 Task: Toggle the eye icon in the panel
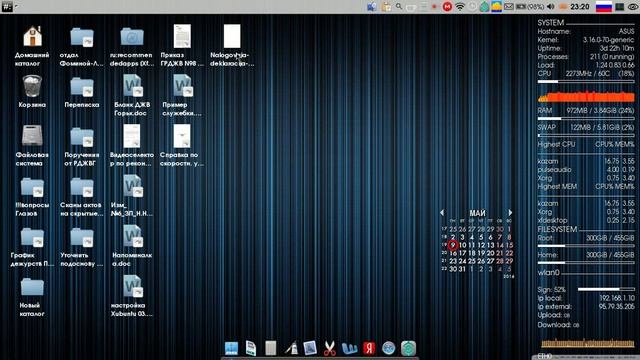point(633,7)
